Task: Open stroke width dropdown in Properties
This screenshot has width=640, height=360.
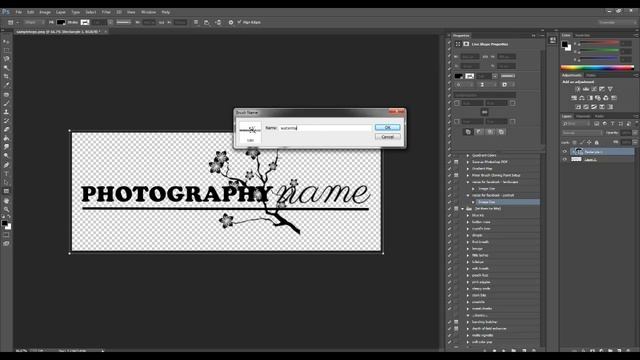Action: tap(495, 76)
